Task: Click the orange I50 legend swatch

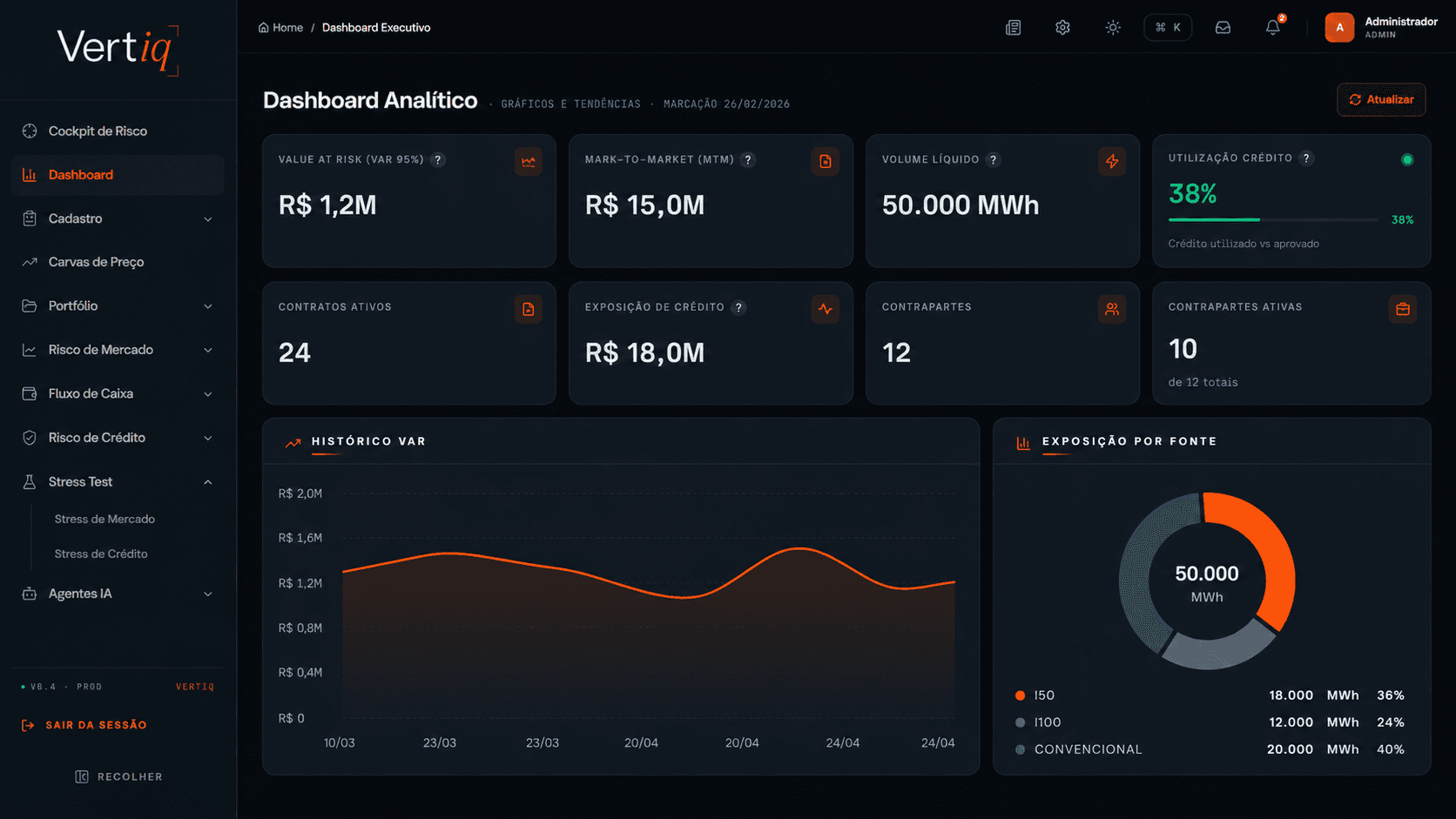Action: coord(1020,695)
